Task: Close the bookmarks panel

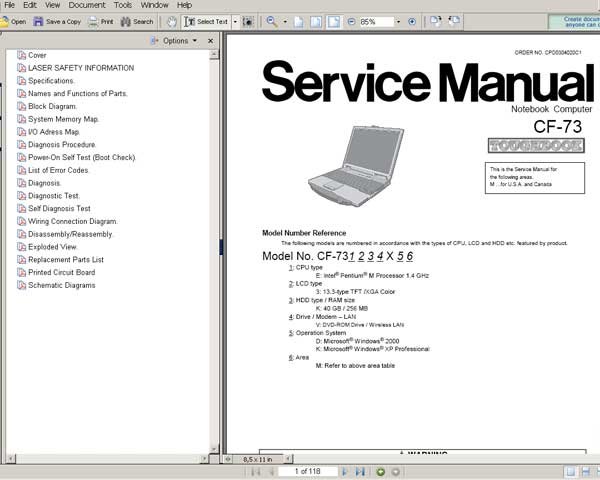Action: pos(210,41)
